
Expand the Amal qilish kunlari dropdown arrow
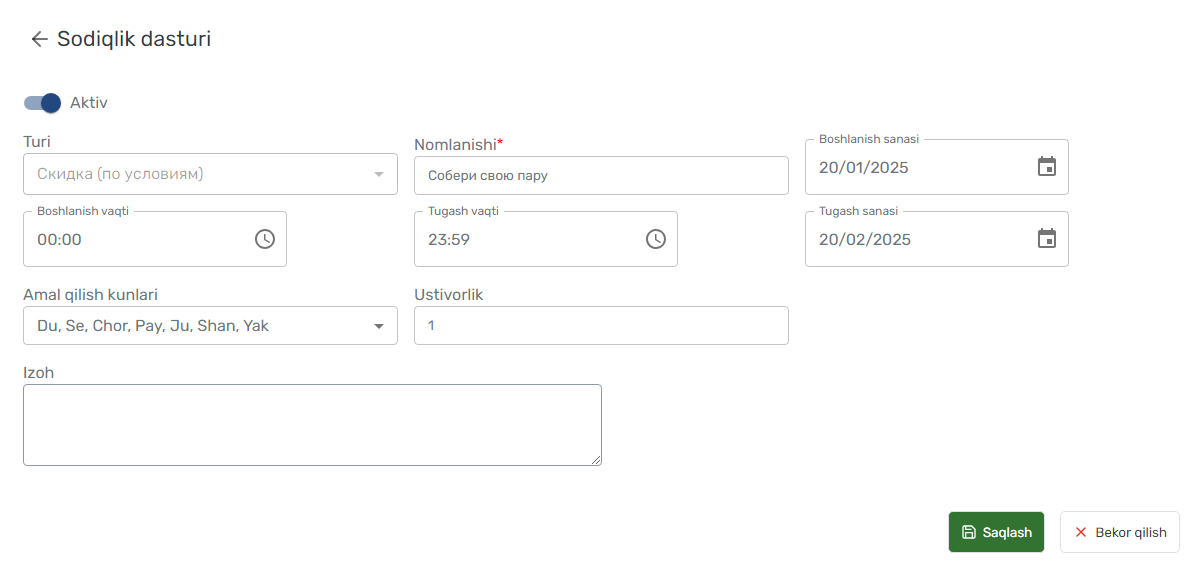pos(379,326)
